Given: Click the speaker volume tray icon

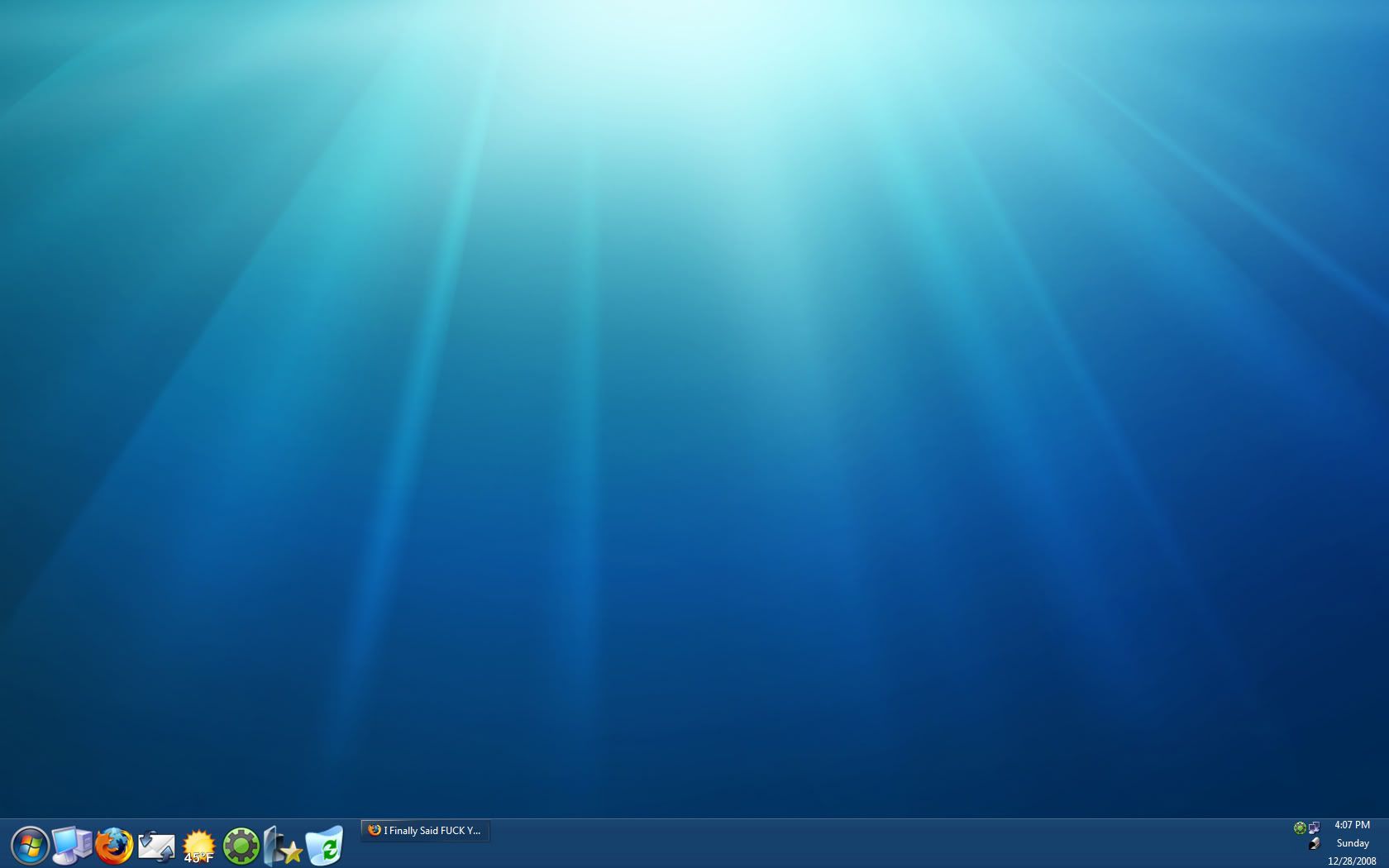Looking at the screenshot, I should click(x=1314, y=844).
